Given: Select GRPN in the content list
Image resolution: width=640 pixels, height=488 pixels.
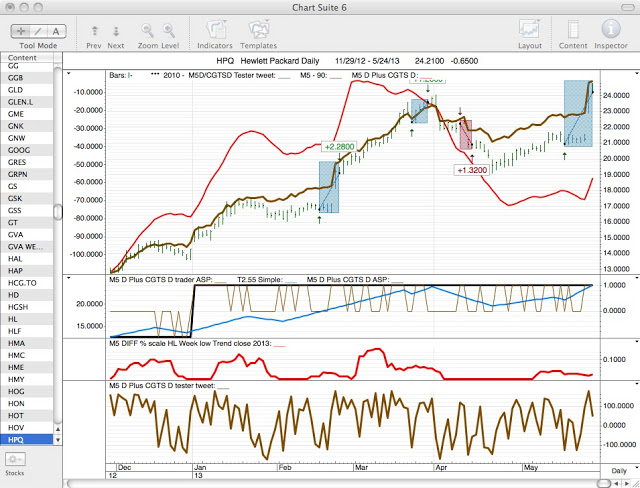Looking at the screenshot, I should pos(27,174).
